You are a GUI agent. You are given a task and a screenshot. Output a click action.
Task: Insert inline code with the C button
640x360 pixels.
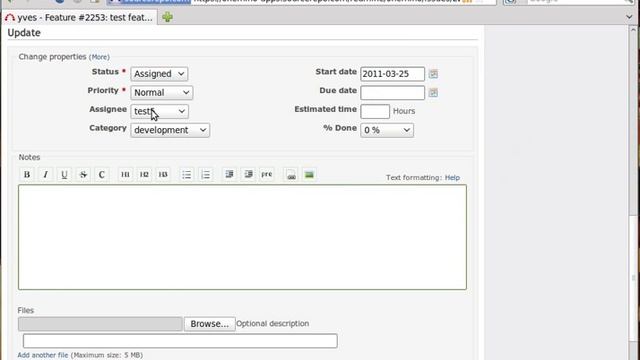[102, 175]
